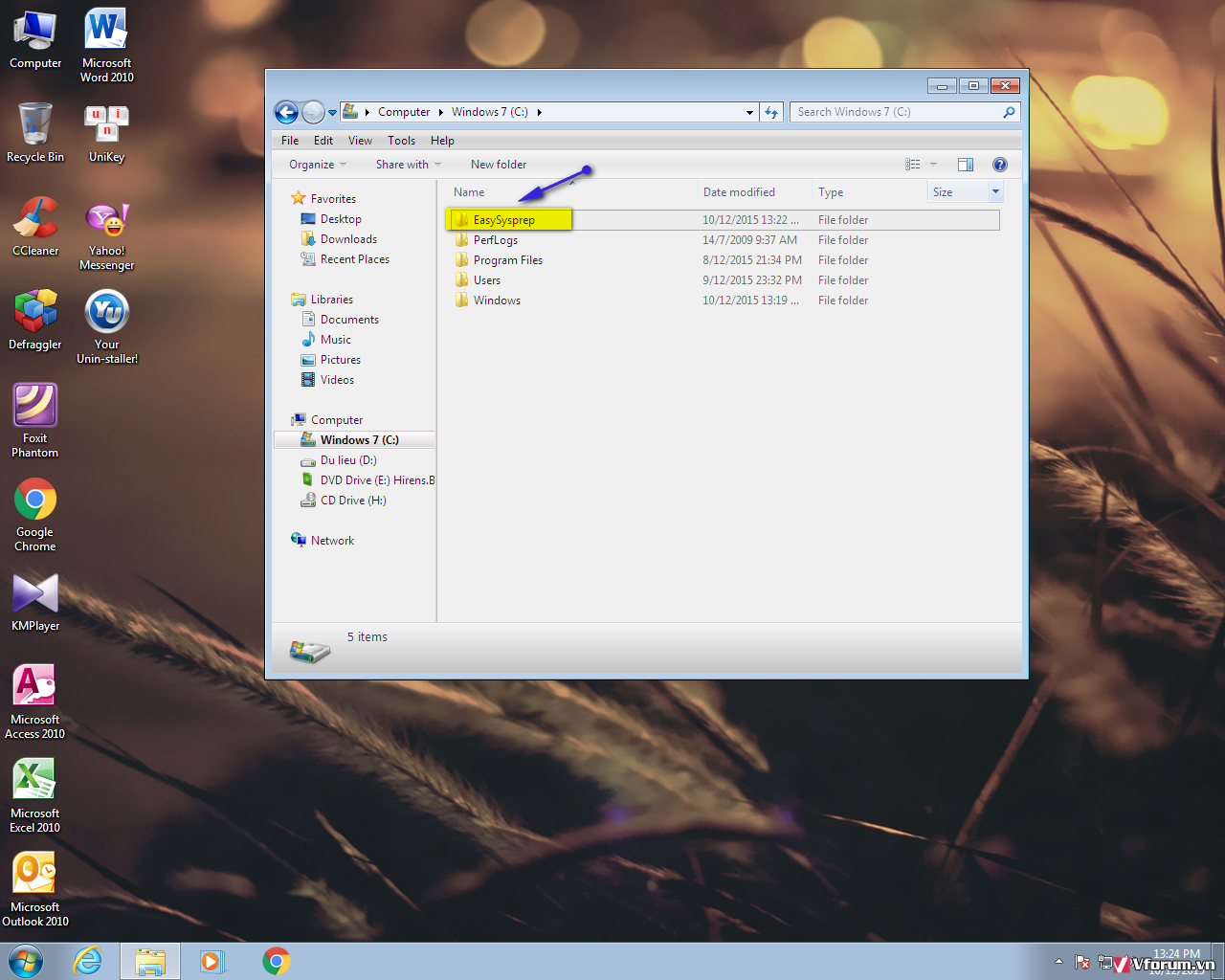Open Microsoft Word 2010 desktop icon
1225x980 pixels.
coord(106,45)
